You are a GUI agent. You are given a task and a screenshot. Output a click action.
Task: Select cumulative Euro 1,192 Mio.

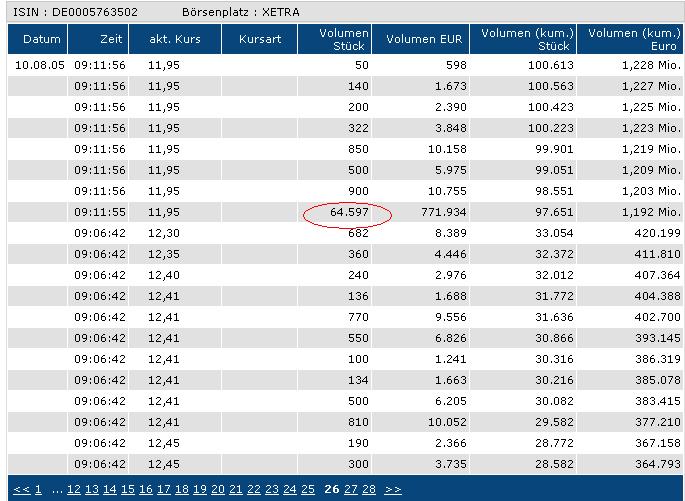[x=651, y=212]
